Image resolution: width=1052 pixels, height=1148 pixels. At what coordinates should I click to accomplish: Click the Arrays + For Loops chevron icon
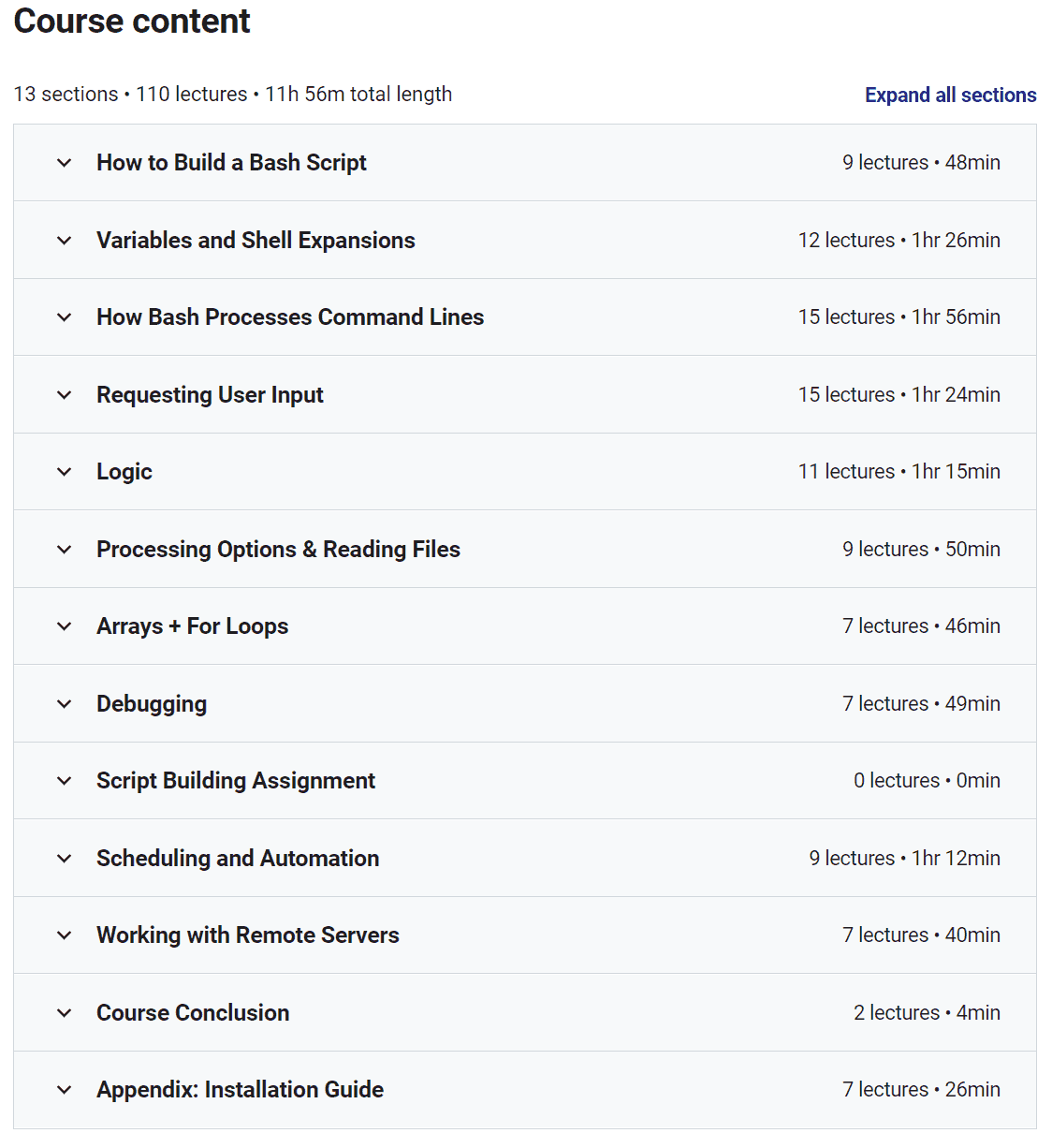[64, 626]
